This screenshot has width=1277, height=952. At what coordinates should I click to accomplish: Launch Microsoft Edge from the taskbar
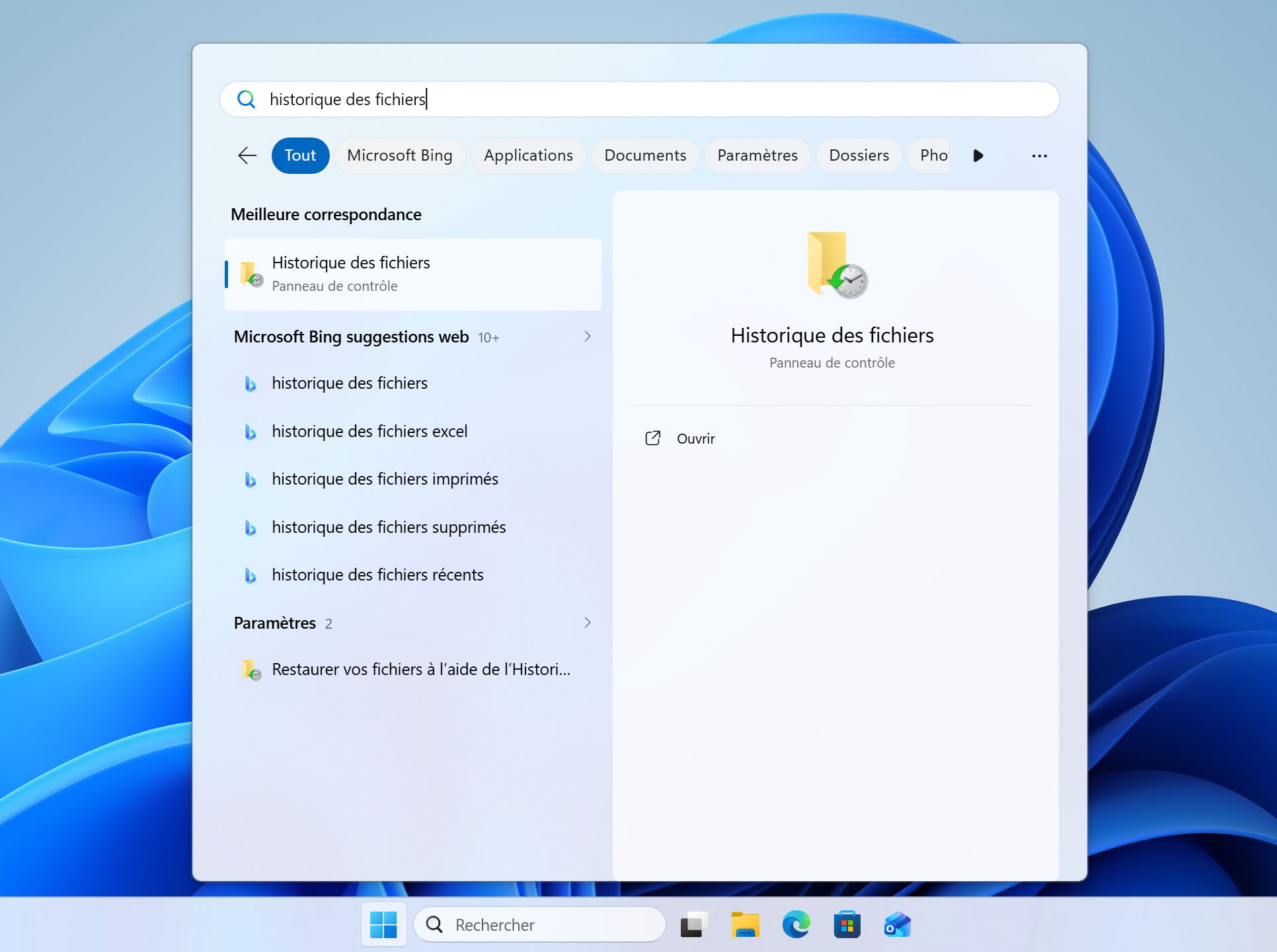pyautogui.click(x=796, y=924)
